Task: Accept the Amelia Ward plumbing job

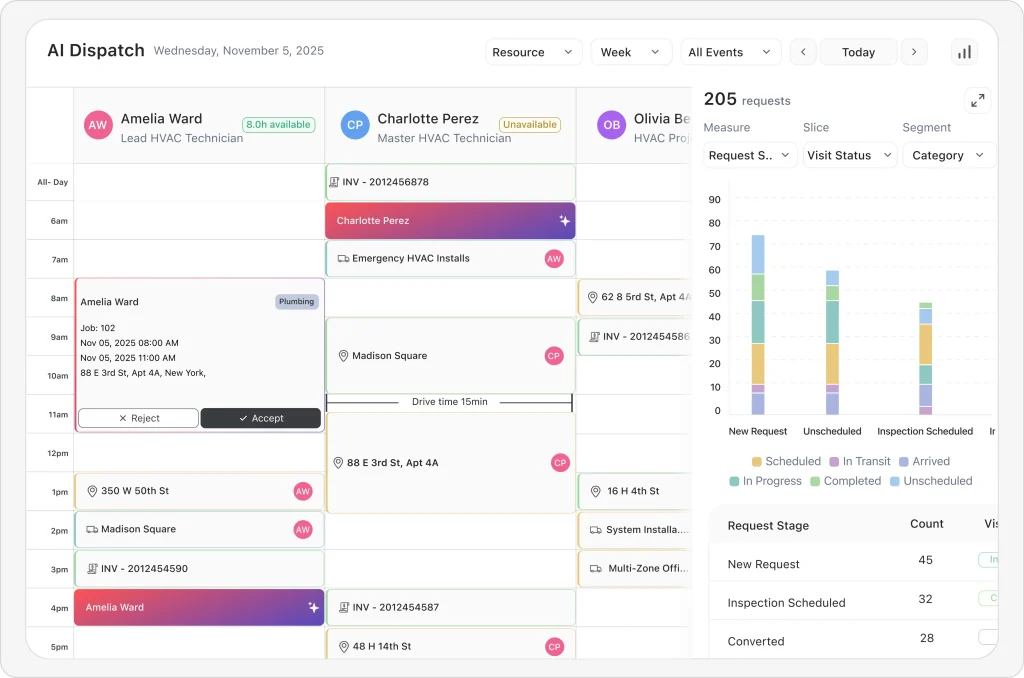Action: click(x=260, y=418)
